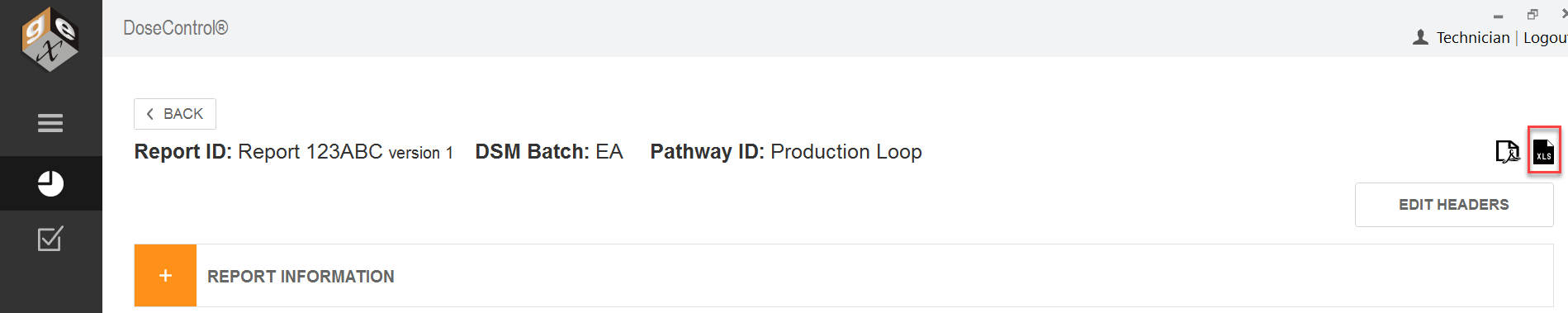
Task: Click the GEX cube logo
Action: coord(50,39)
